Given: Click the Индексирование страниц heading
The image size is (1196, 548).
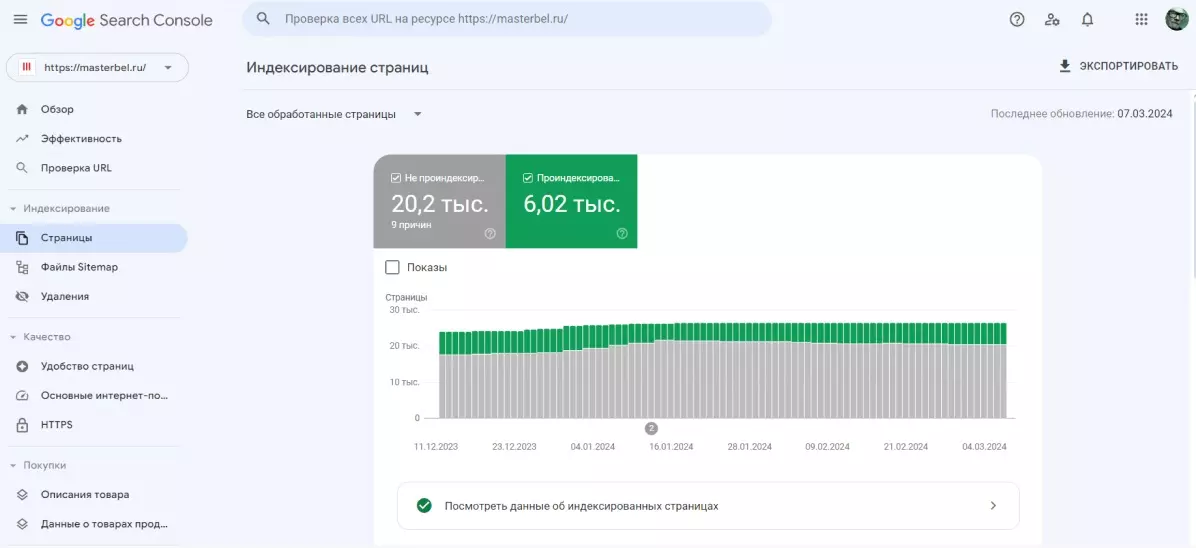Looking at the screenshot, I should [x=337, y=68].
